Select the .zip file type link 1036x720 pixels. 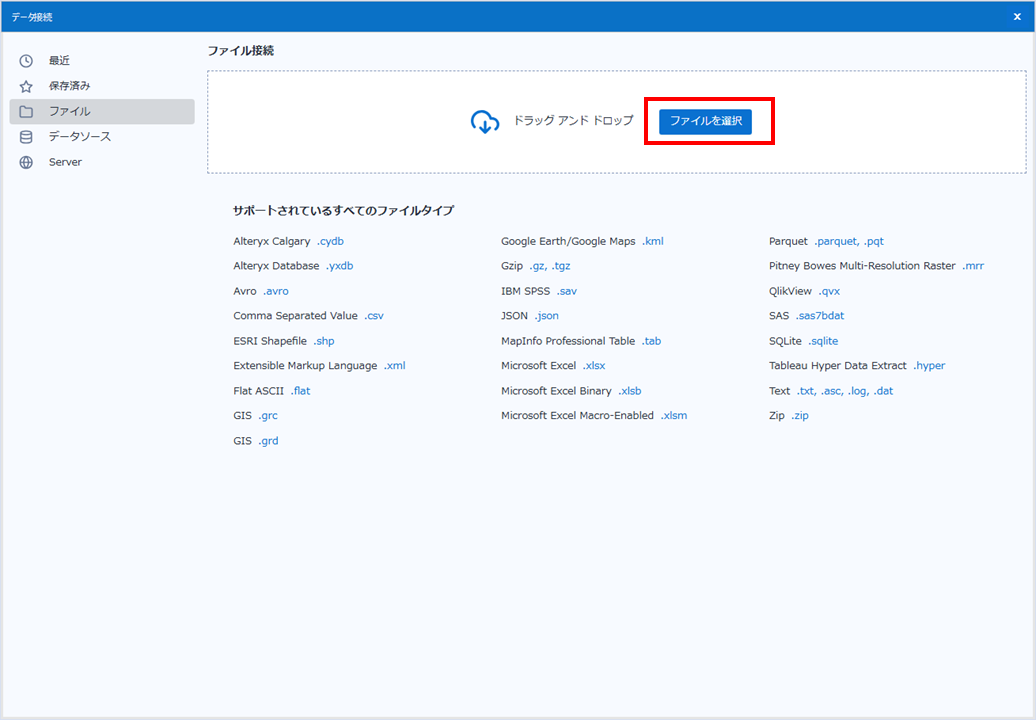coord(799,416)
